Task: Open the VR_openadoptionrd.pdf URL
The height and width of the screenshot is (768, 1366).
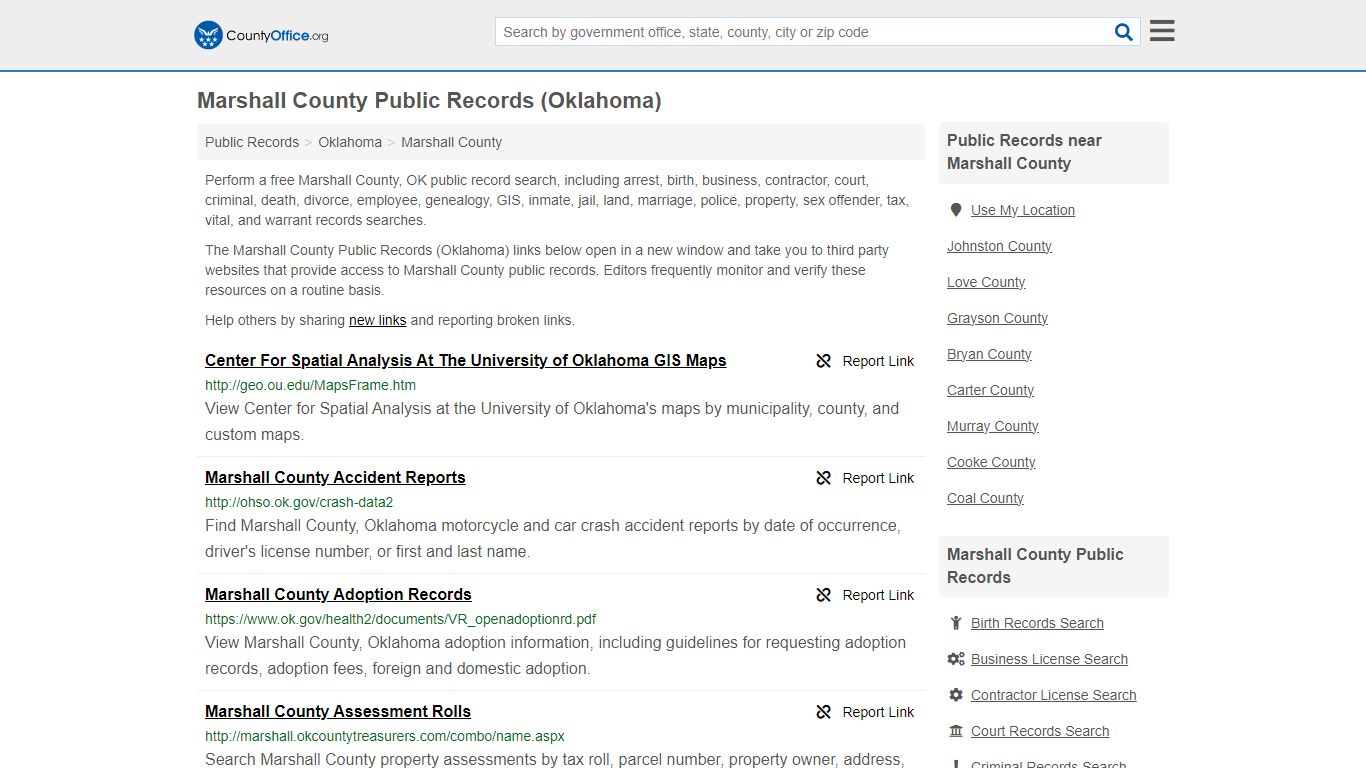Action: (x=400, y=619)
